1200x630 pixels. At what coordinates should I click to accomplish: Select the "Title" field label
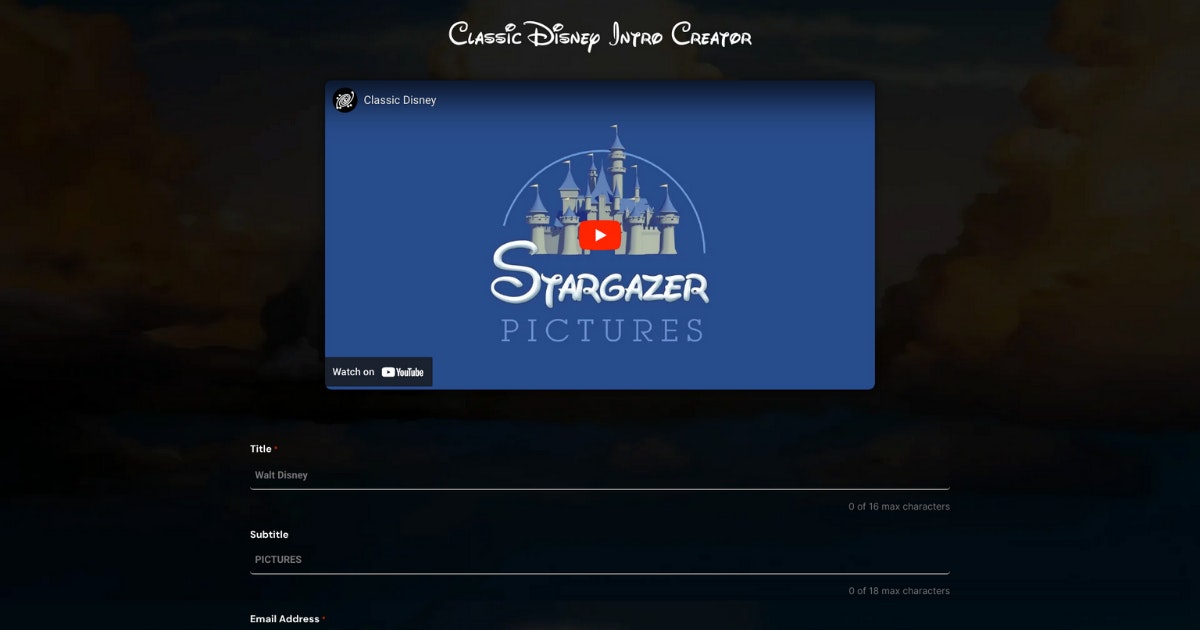(x=261, y=449)
